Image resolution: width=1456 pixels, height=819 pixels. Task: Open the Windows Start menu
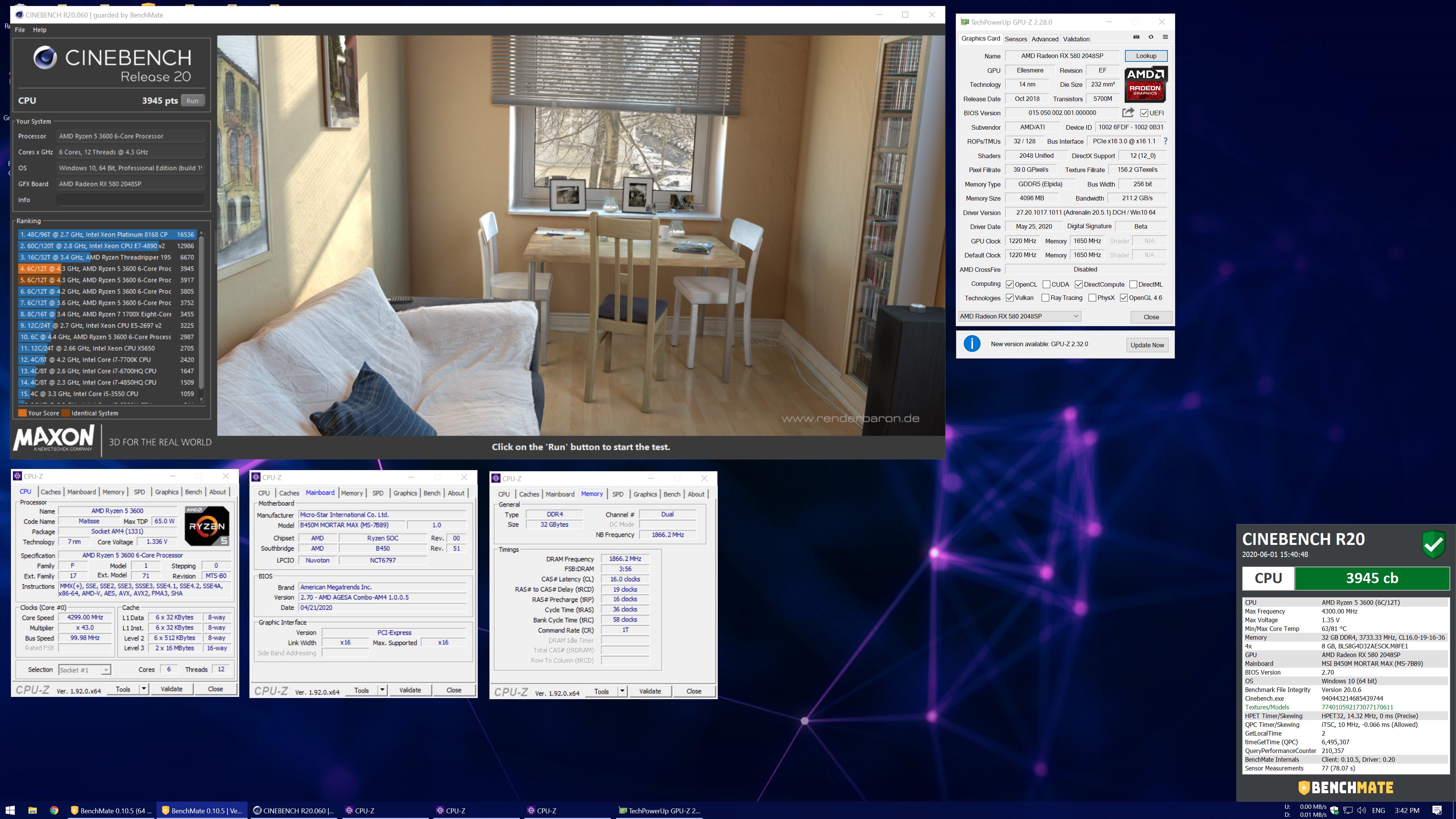10,810
